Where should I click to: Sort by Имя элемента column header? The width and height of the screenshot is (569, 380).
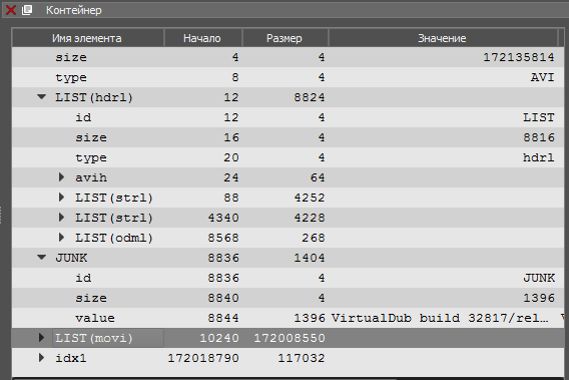point(87,38)
